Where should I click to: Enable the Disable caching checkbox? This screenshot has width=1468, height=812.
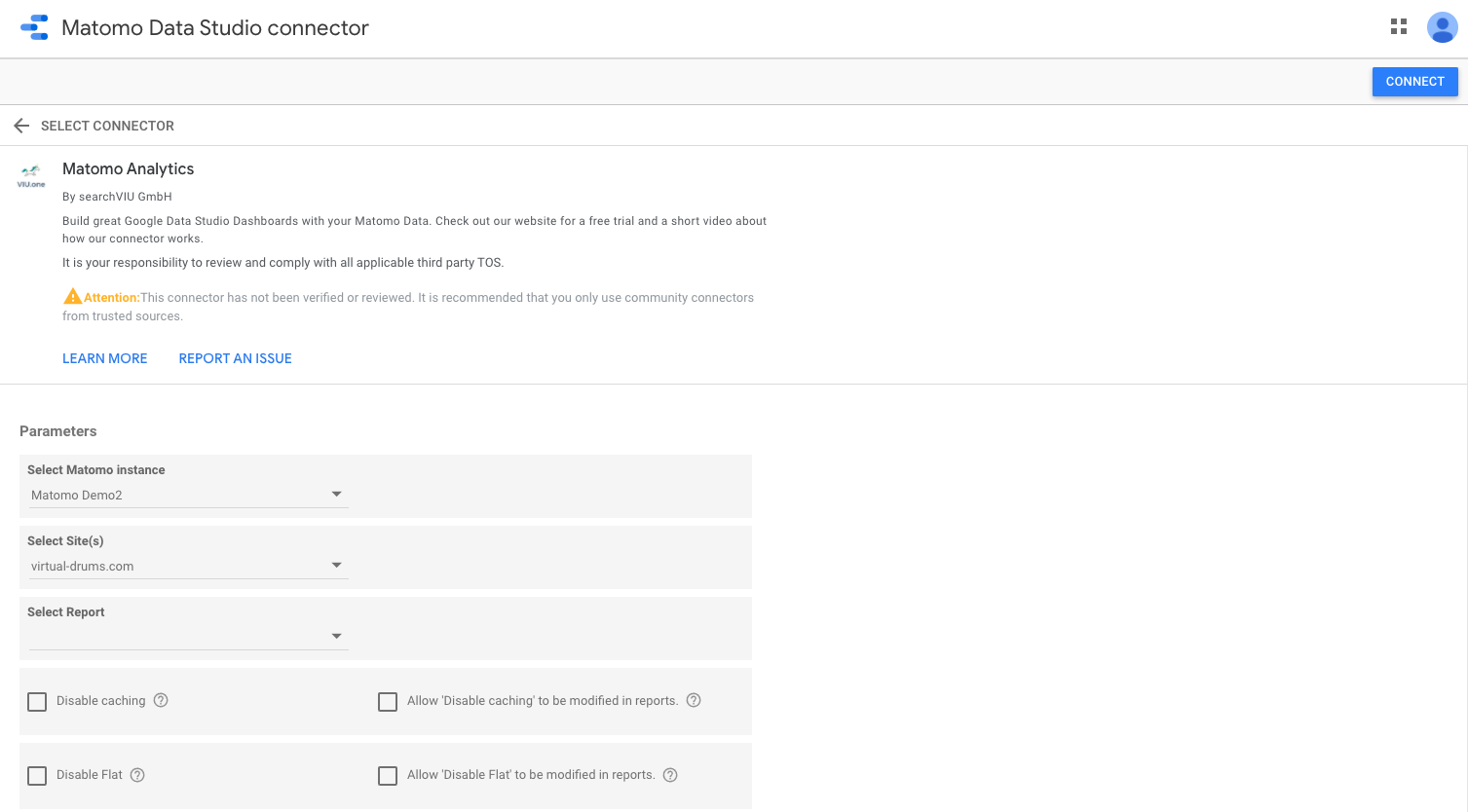pos(37,702)
